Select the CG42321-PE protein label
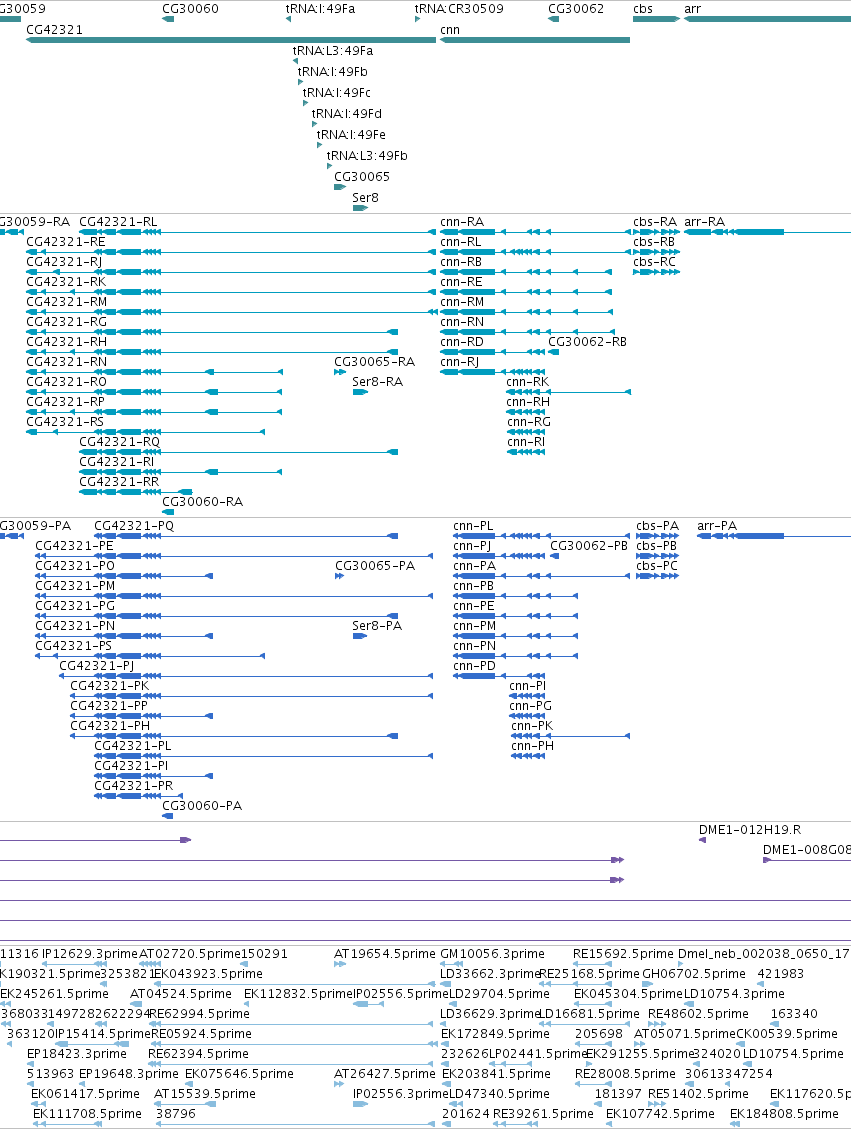Screen dimensions: 851x1129 coord(74,545)
